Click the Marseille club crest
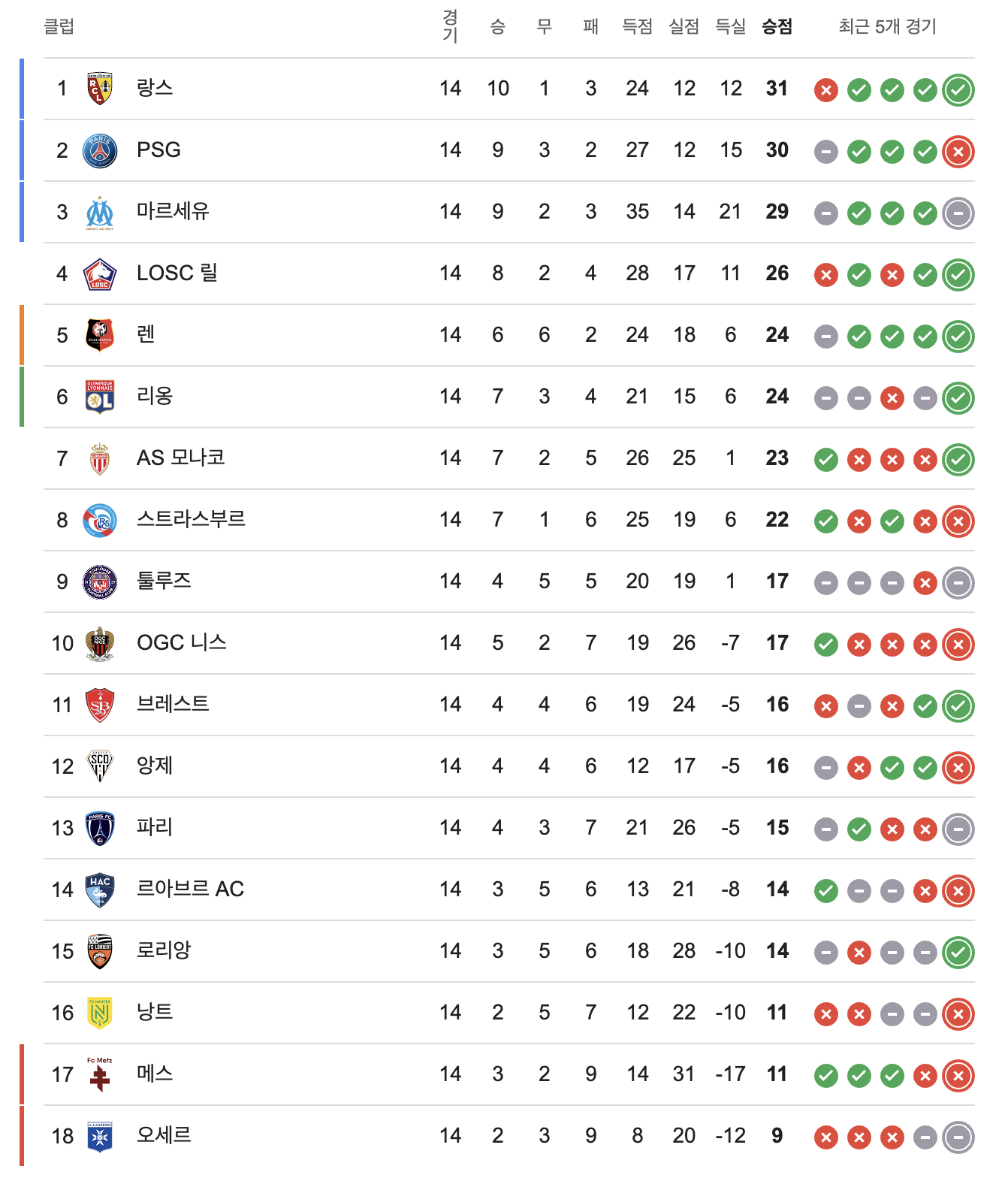 (100, 212)
